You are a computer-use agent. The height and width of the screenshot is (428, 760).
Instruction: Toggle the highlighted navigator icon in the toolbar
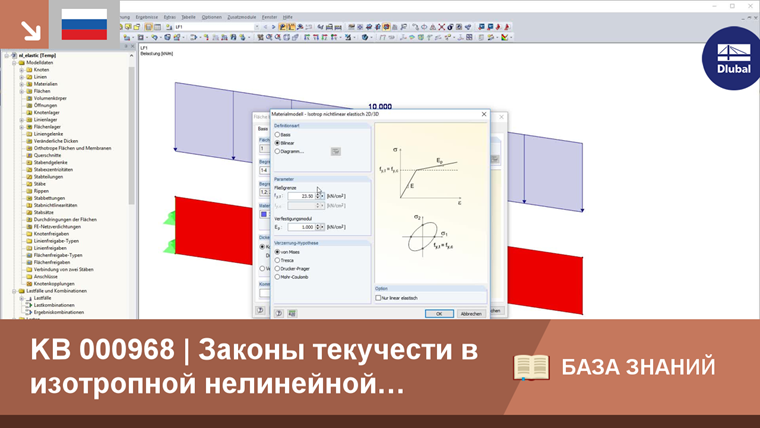pyautogui.click(x=148, y=27)
